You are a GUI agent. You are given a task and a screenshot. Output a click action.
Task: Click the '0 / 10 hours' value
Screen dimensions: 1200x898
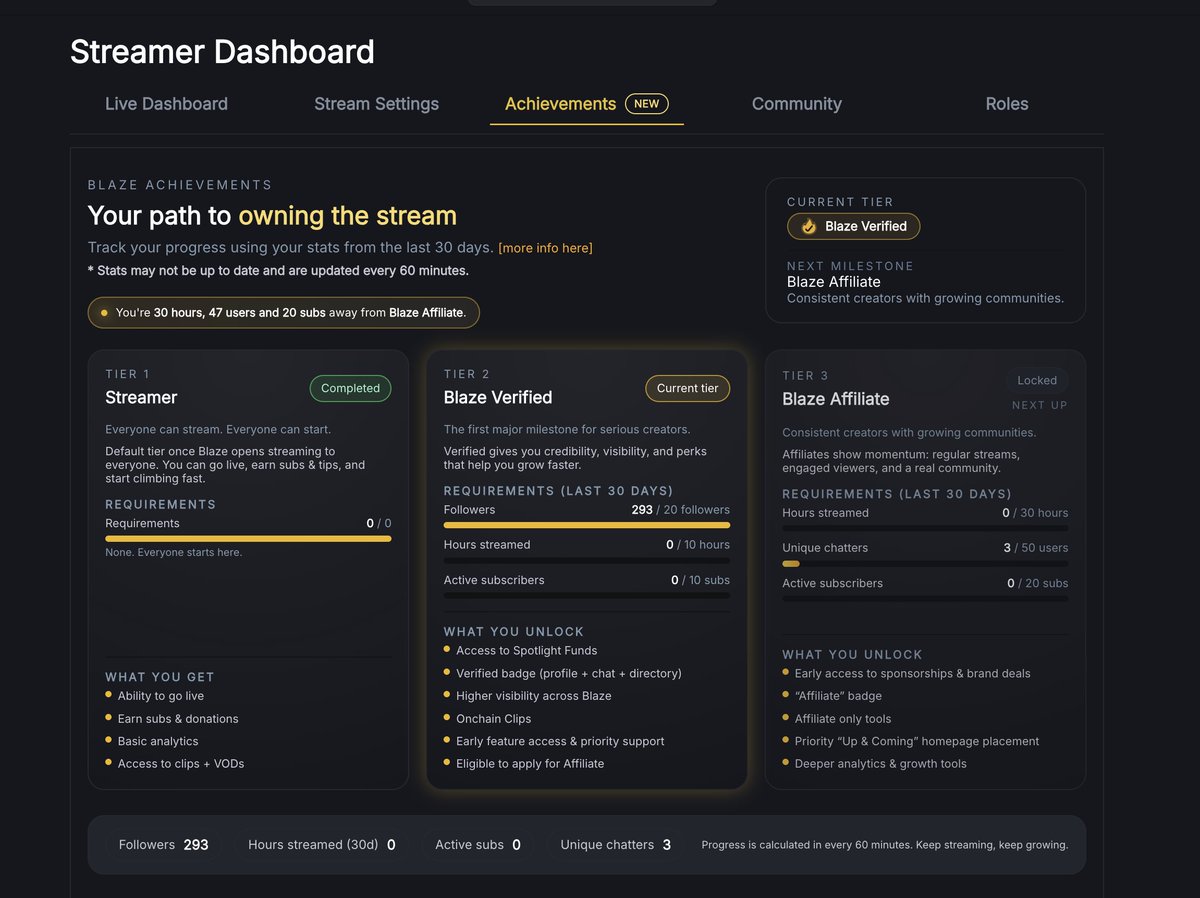698,545
